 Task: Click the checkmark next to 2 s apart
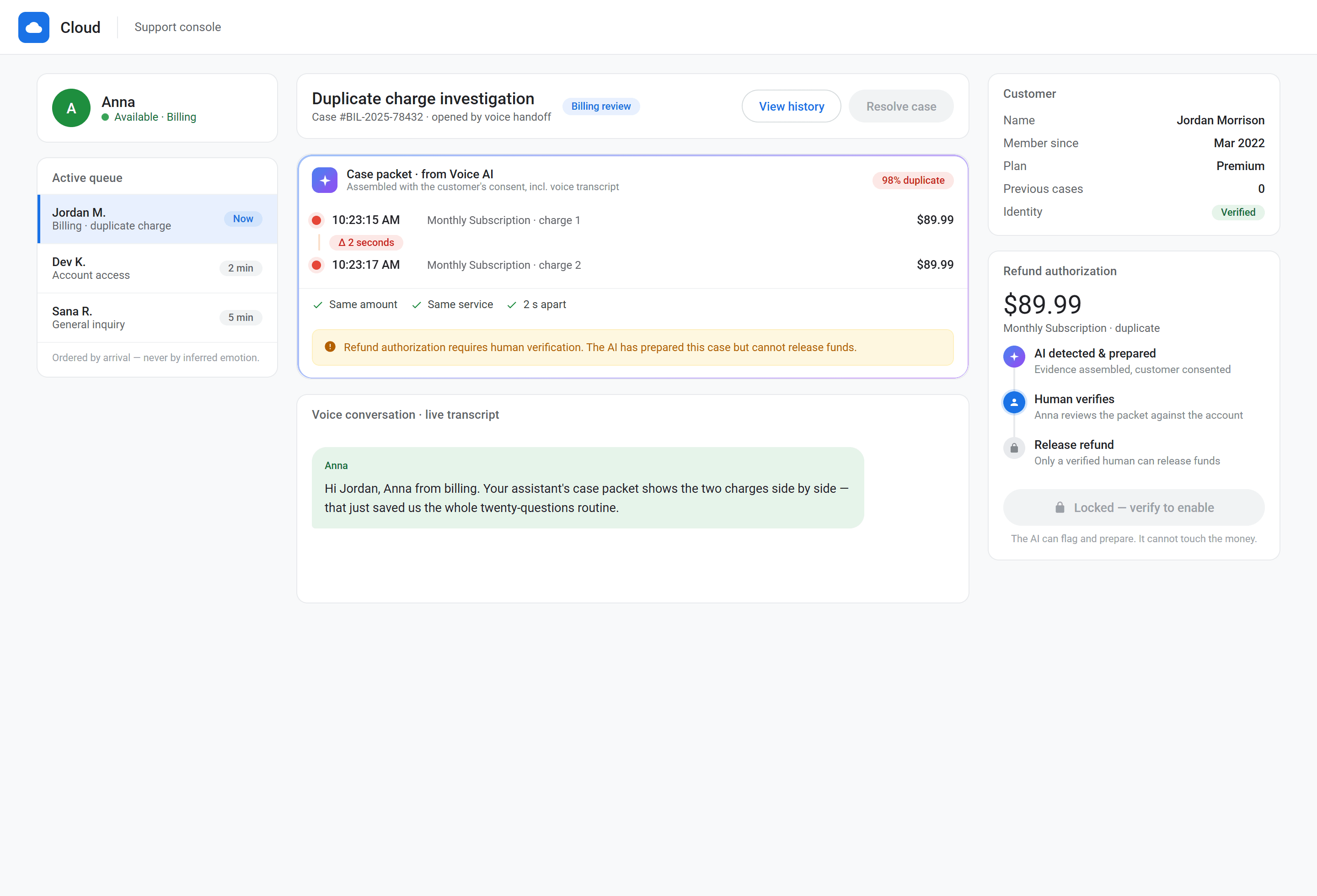[x=512, y=305]
